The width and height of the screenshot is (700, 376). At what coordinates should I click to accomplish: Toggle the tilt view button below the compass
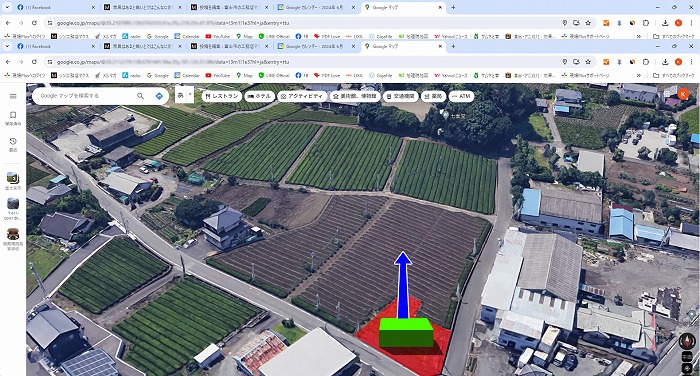point(687,357)
